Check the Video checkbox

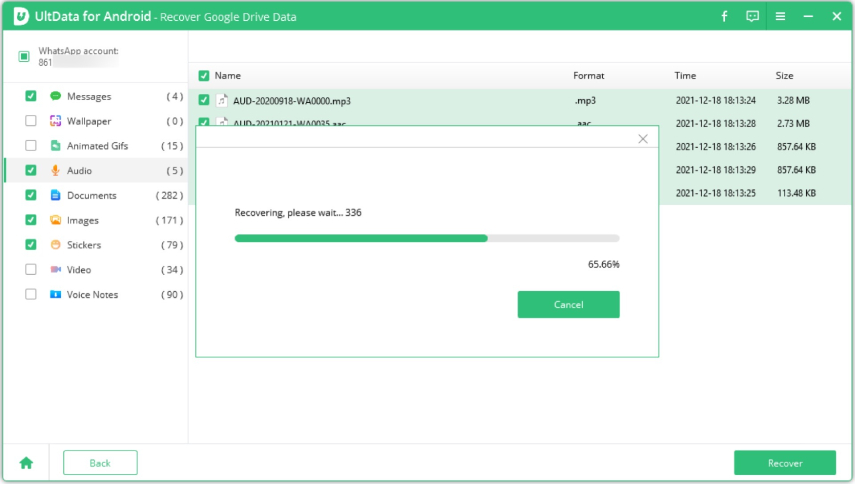31,269
